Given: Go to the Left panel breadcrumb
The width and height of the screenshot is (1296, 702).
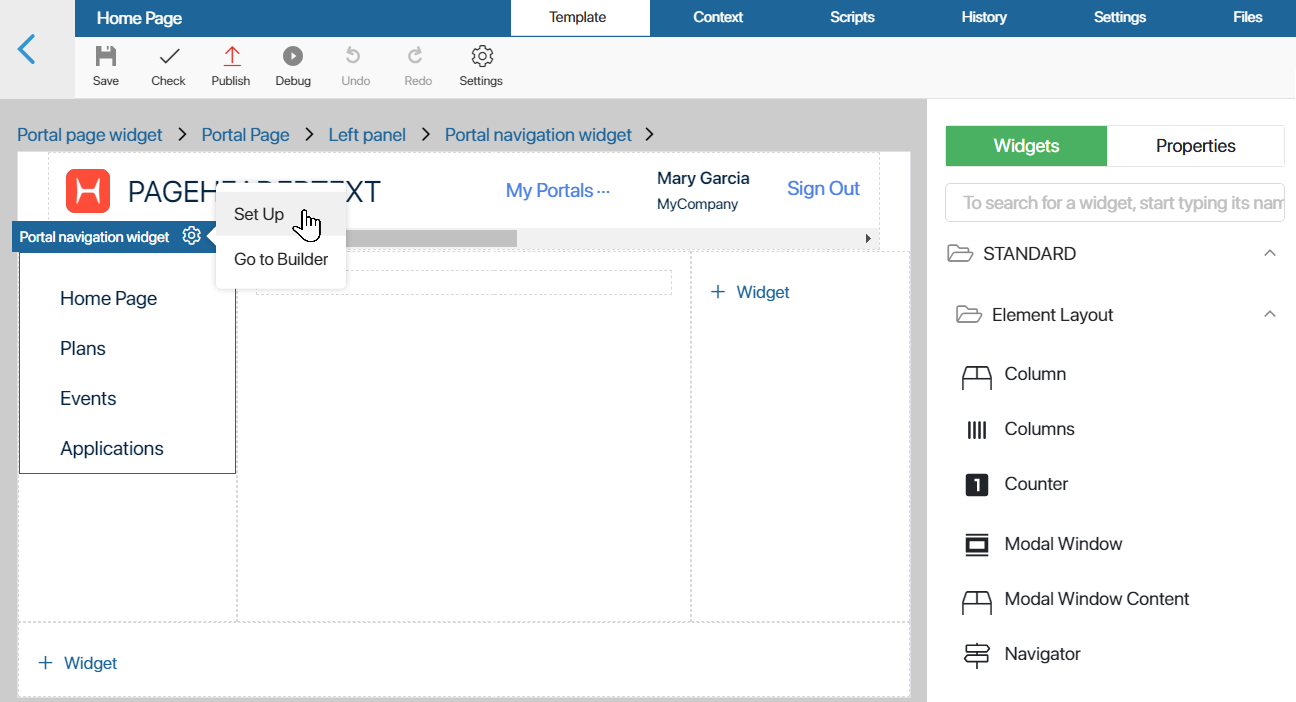Looking at the screenshot, I should click(367, 135).
